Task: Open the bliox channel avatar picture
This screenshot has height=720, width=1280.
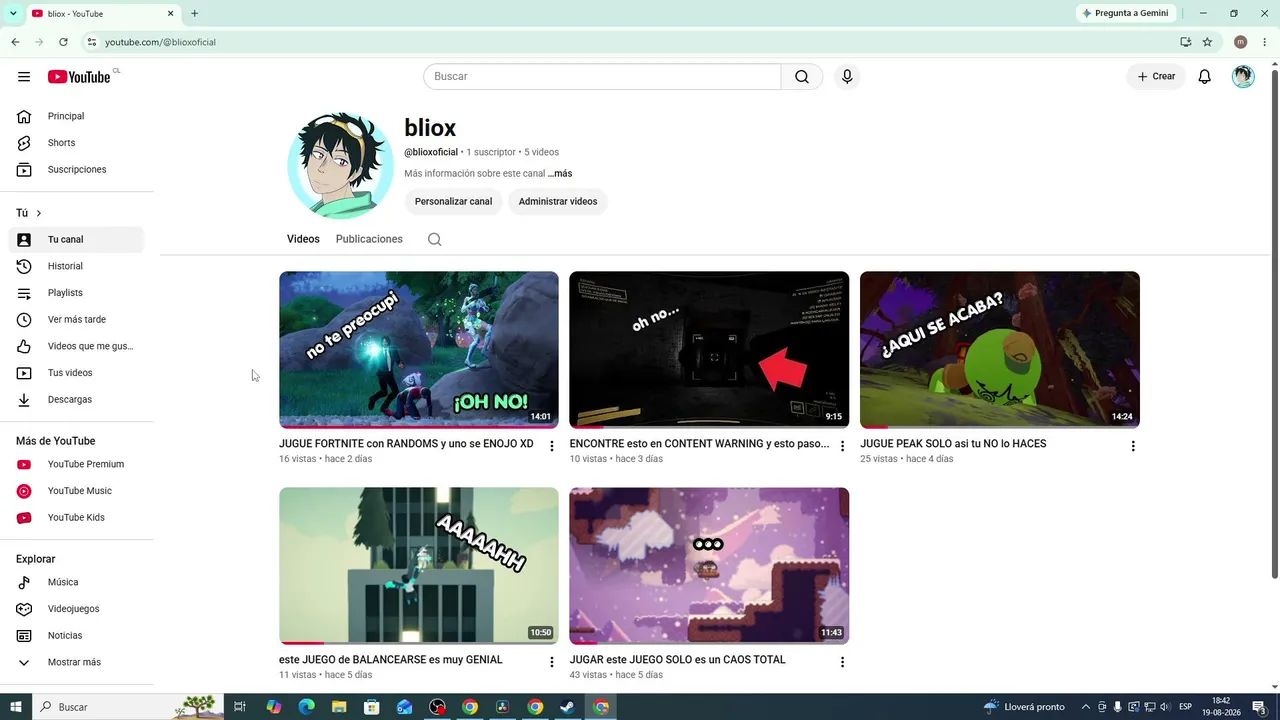Action: [x=340, y=165]
